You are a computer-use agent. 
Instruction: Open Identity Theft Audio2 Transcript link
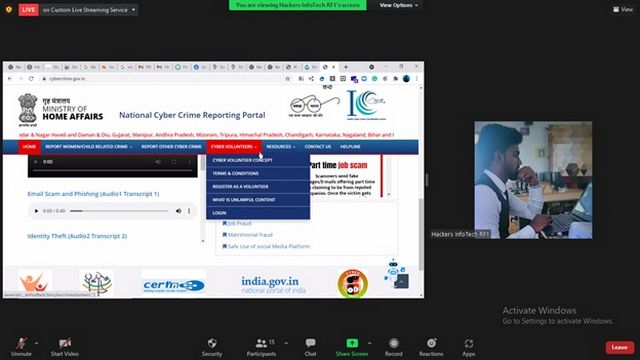[77, 236]
